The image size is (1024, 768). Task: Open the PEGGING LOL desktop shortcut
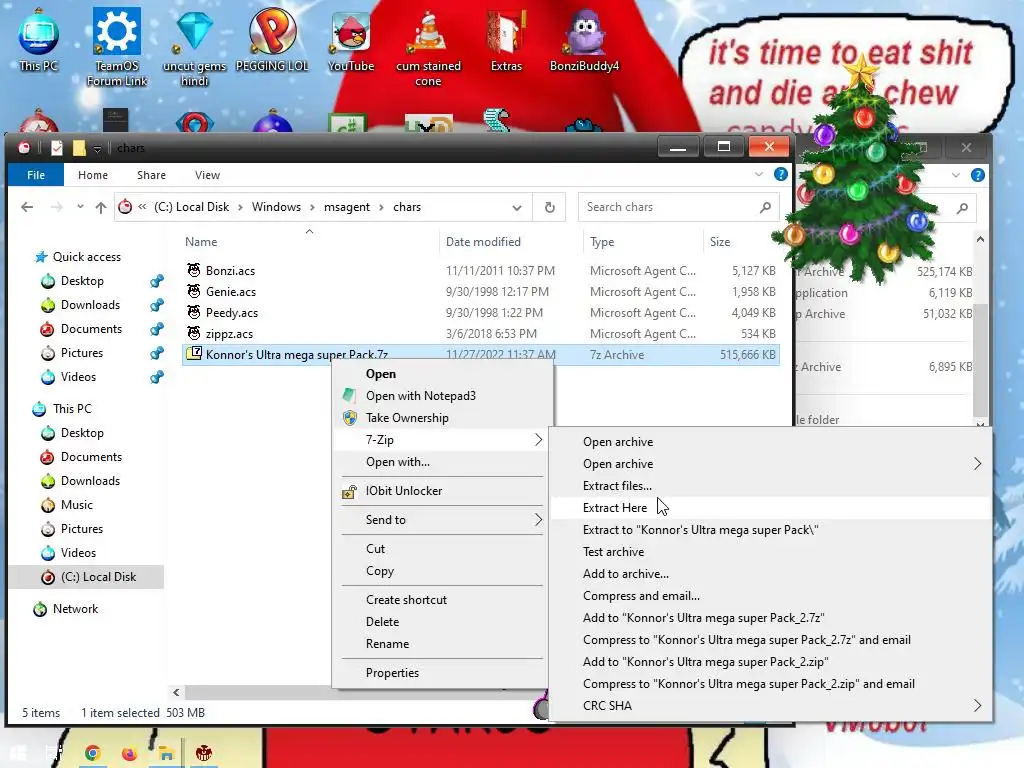tap(272, 38)
